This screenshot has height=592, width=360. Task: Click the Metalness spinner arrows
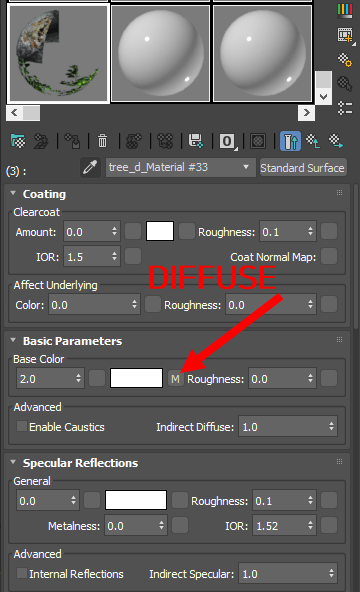[x=162, y=525]
